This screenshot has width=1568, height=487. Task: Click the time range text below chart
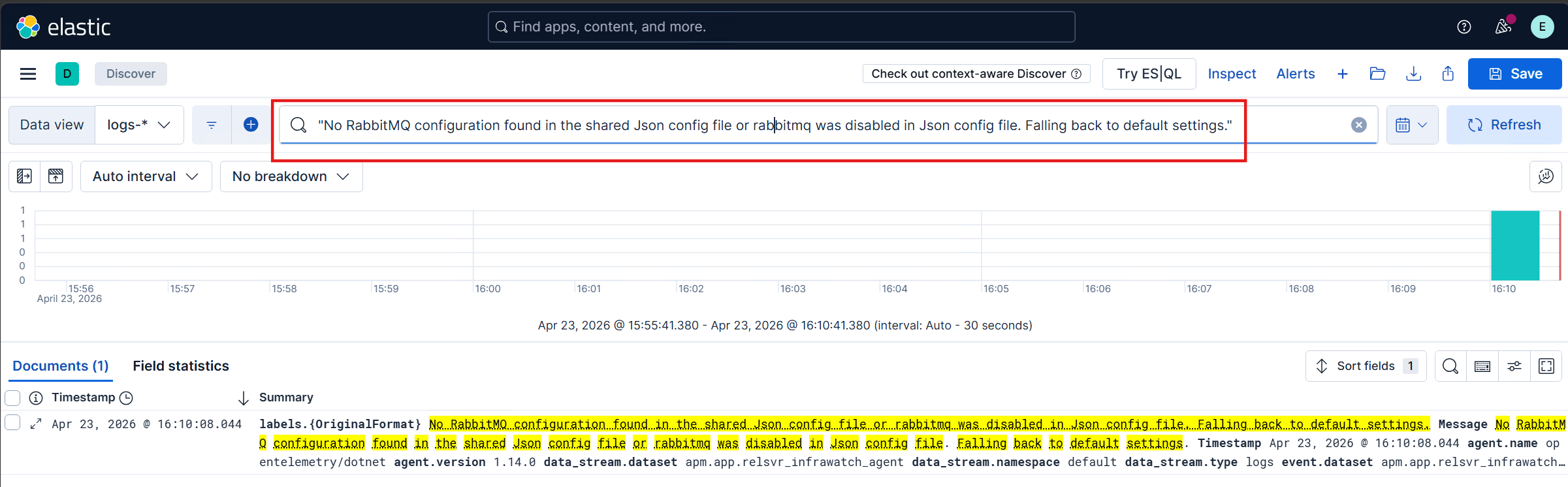785,326
